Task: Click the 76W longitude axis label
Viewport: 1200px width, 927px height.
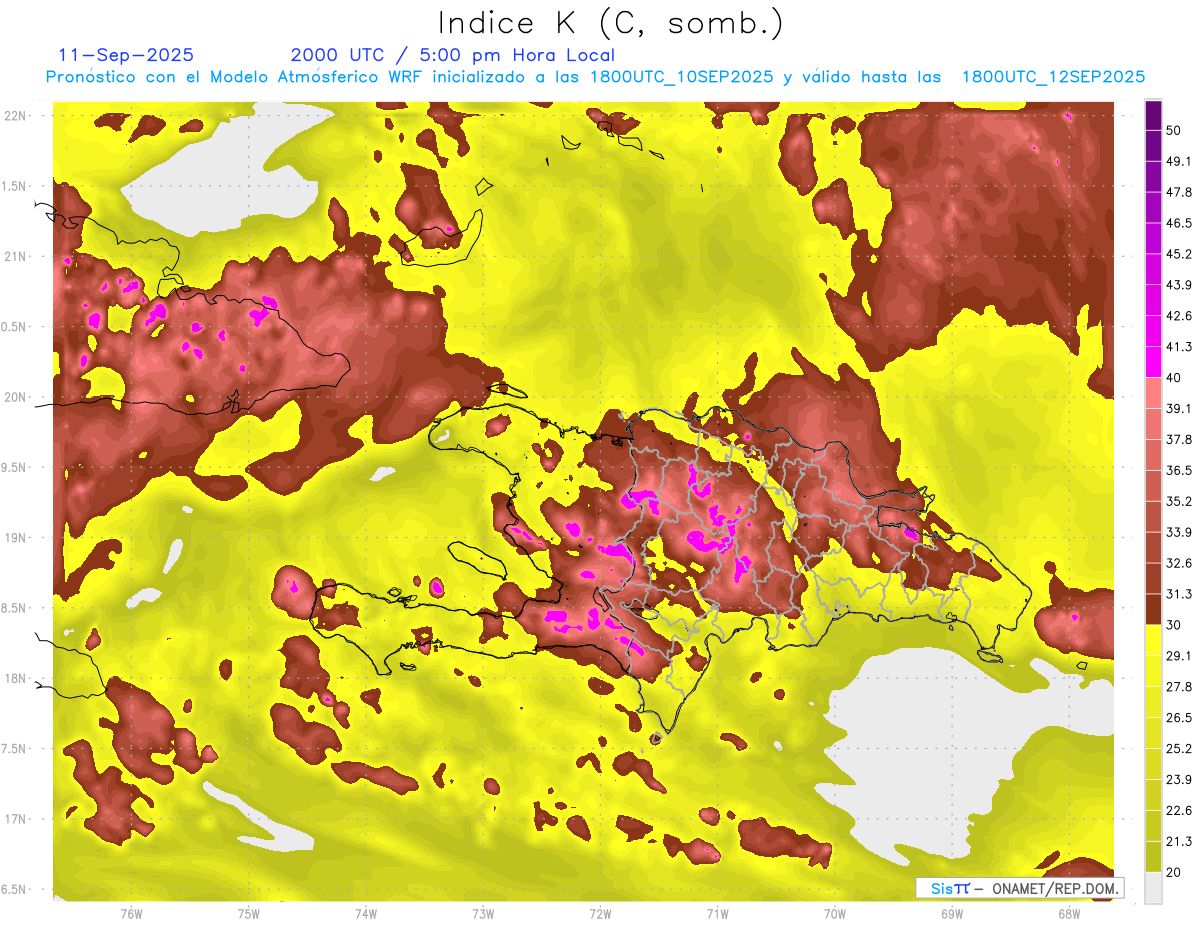Action: pos(131,914)
